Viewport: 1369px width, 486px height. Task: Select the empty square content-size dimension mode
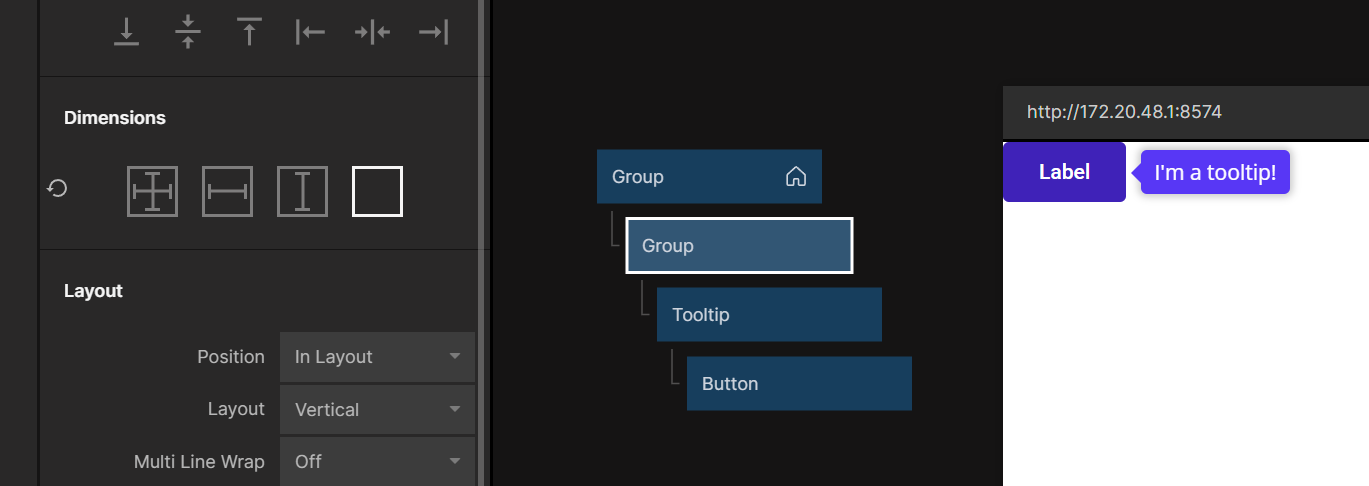377,191
